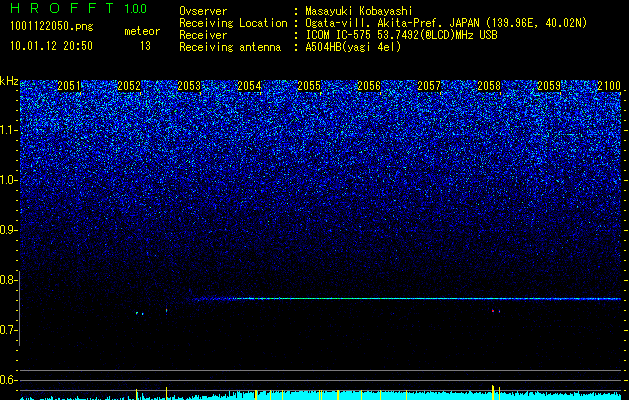Image resolution: width=629 pixels, height=400 pixels.
Task: Click the 0.6 kHz frequency tick label
Action: [9, 380]
